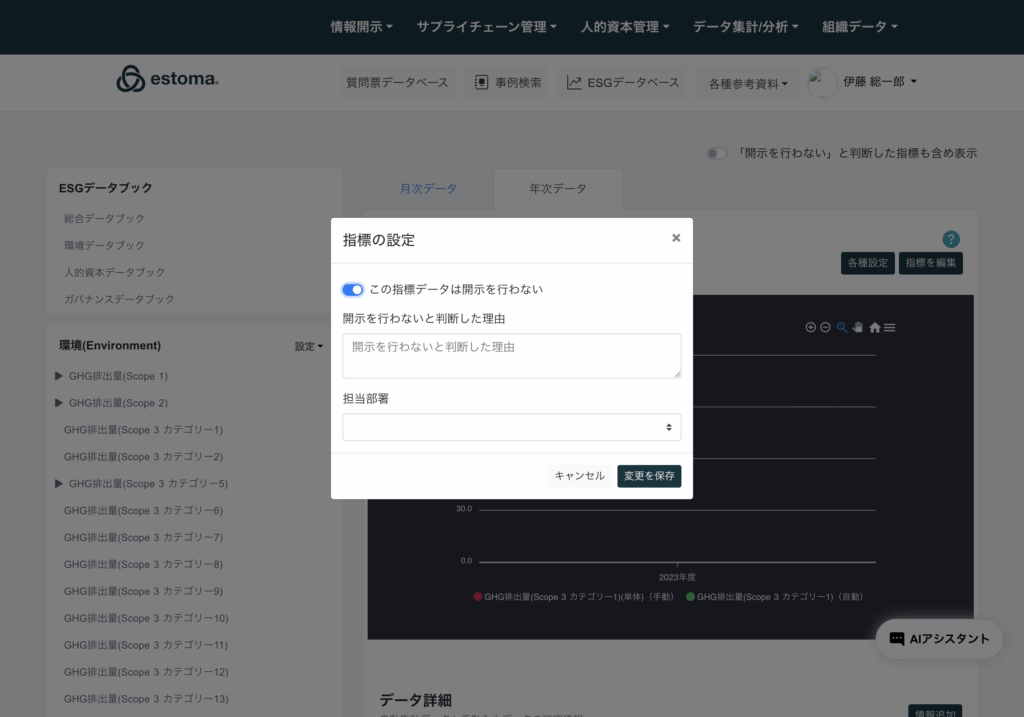
Task: Open the 担当部署 dropdown
Action: click(511, 427)
